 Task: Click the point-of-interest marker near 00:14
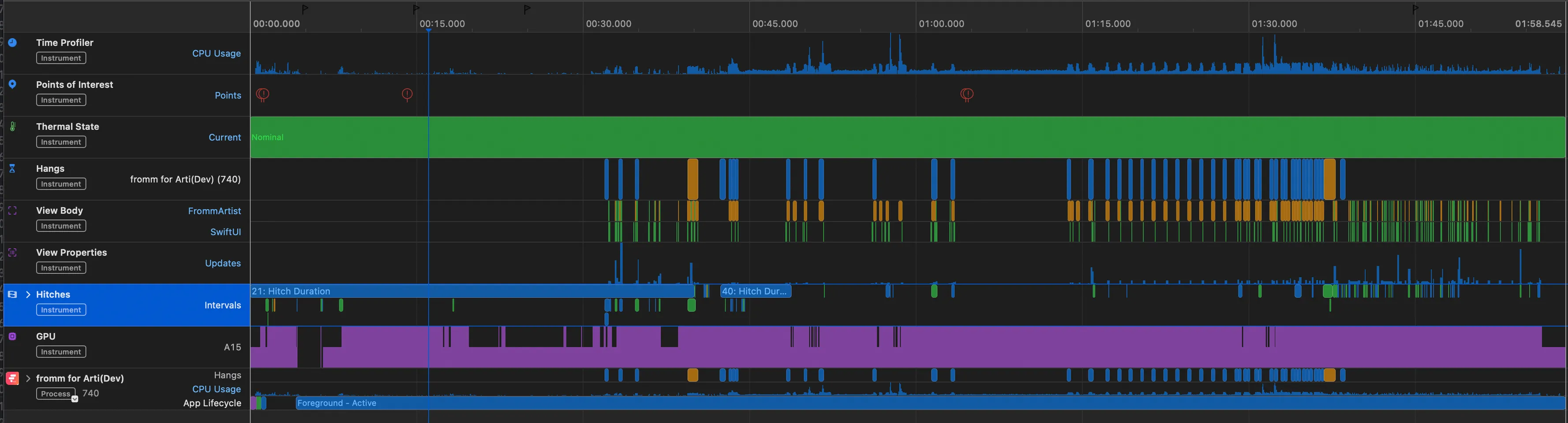coord(407,94)
